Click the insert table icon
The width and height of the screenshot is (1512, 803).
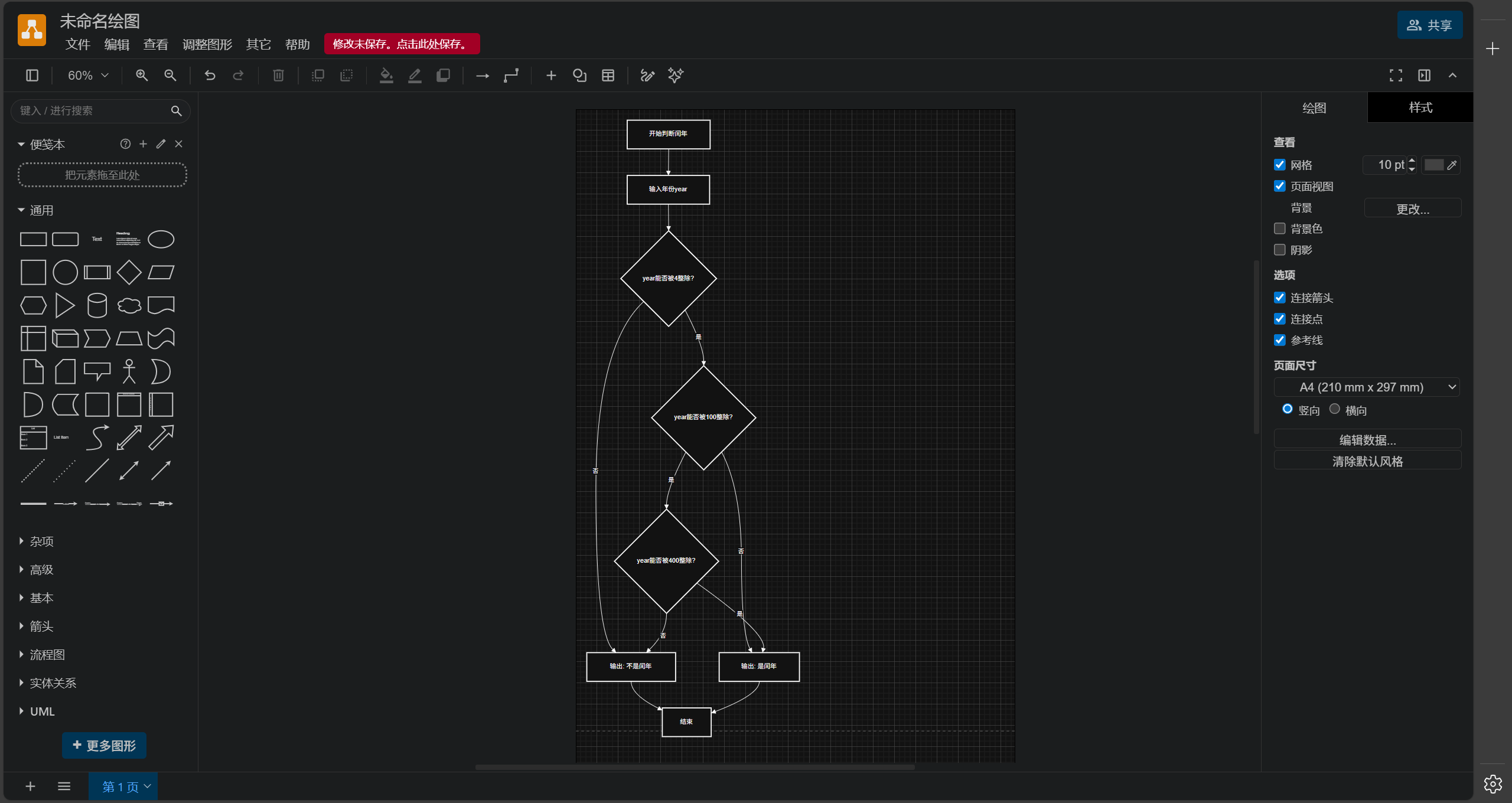tap(608, 76)
